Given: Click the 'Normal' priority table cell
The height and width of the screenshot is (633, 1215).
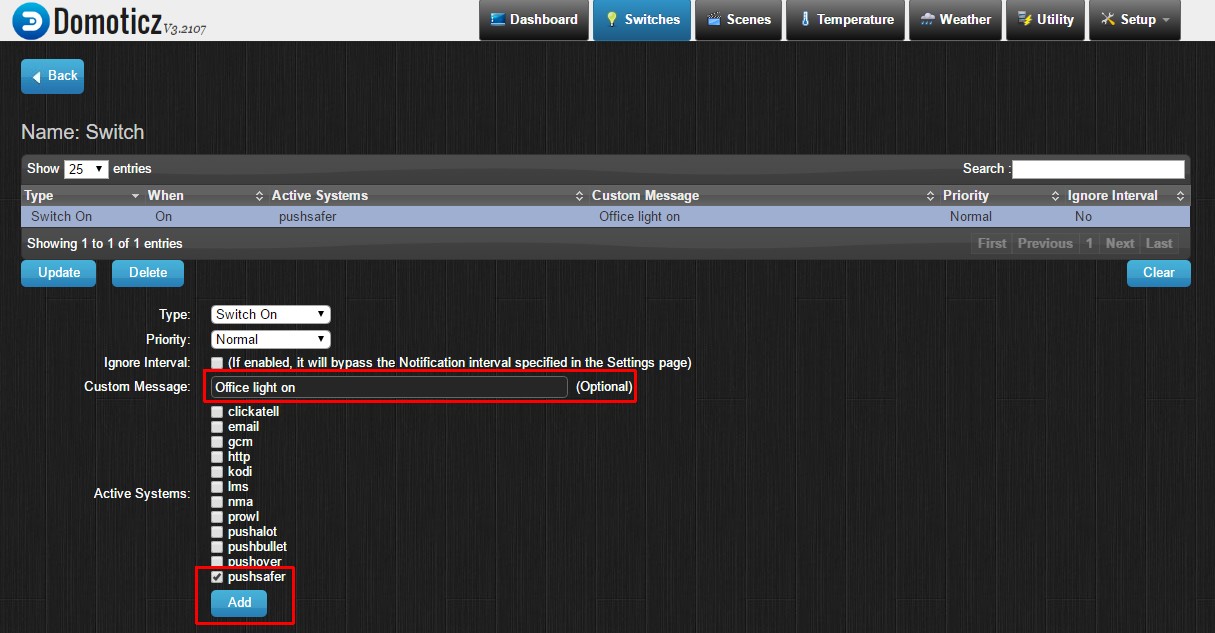Looking at the screenshot, I should [971, 216].
